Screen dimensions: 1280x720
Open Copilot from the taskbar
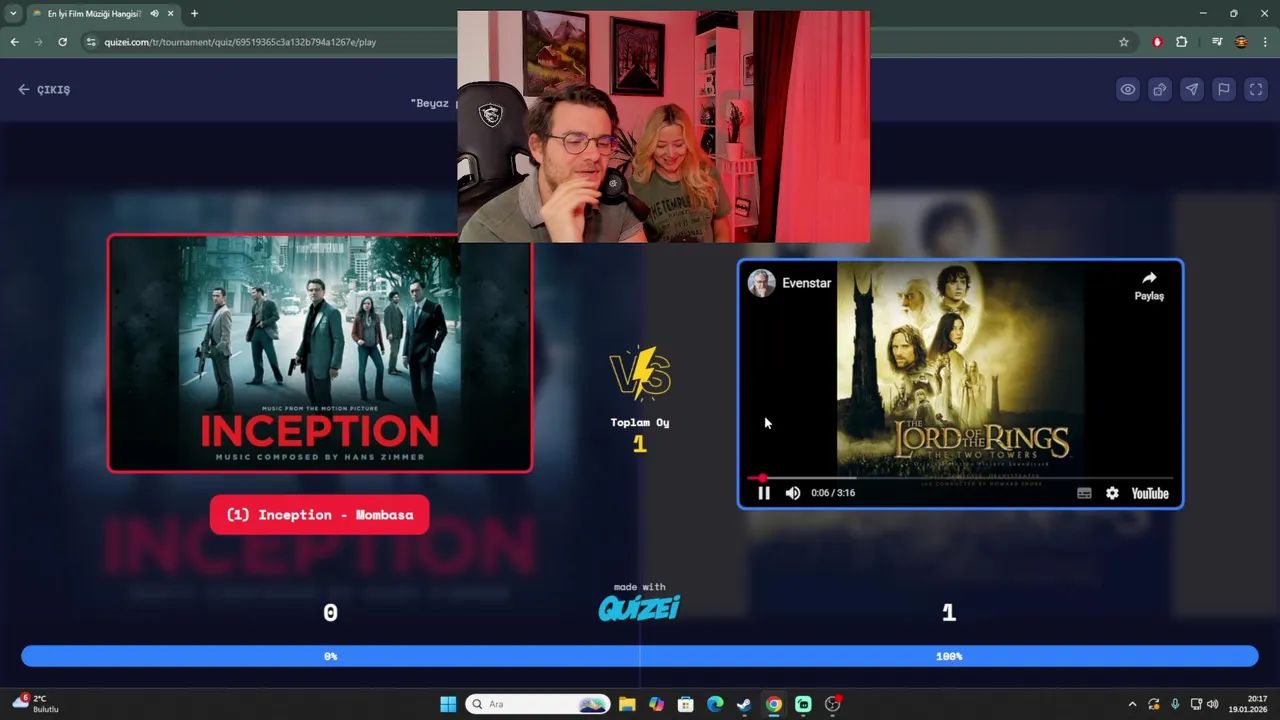(x=656, y=704)
